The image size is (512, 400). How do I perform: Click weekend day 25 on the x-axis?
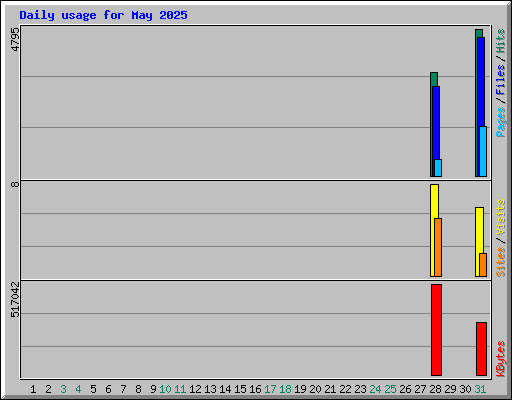point(390,389)
